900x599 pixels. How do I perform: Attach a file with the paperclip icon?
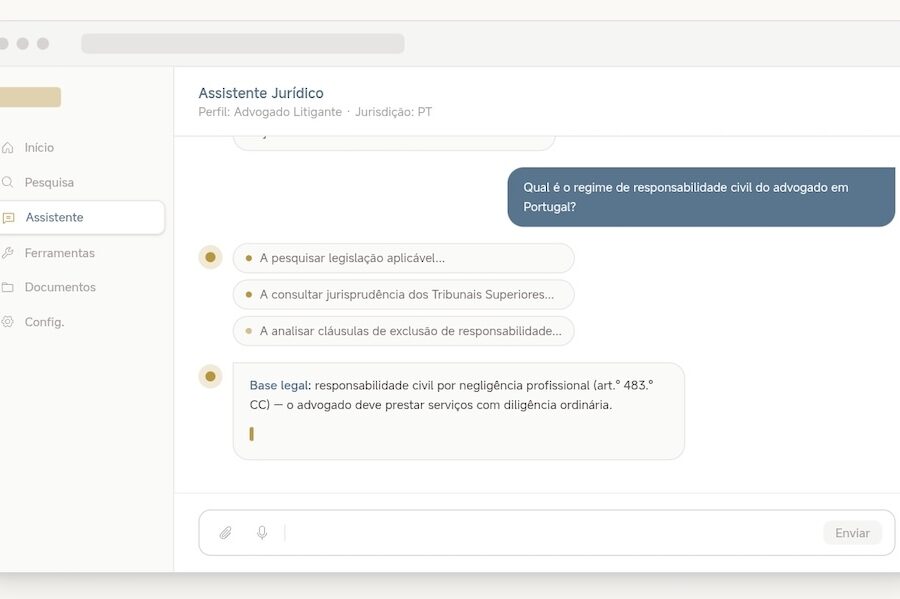coord(226,533)
